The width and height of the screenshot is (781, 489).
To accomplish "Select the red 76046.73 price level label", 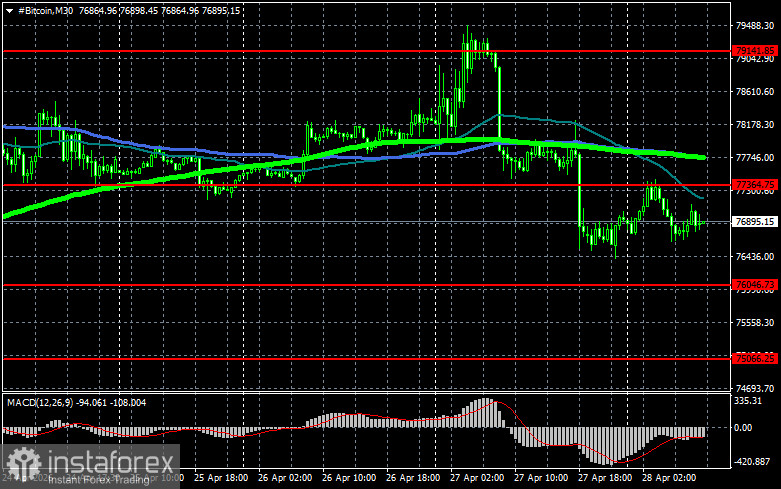I will [x=755, y=285].
